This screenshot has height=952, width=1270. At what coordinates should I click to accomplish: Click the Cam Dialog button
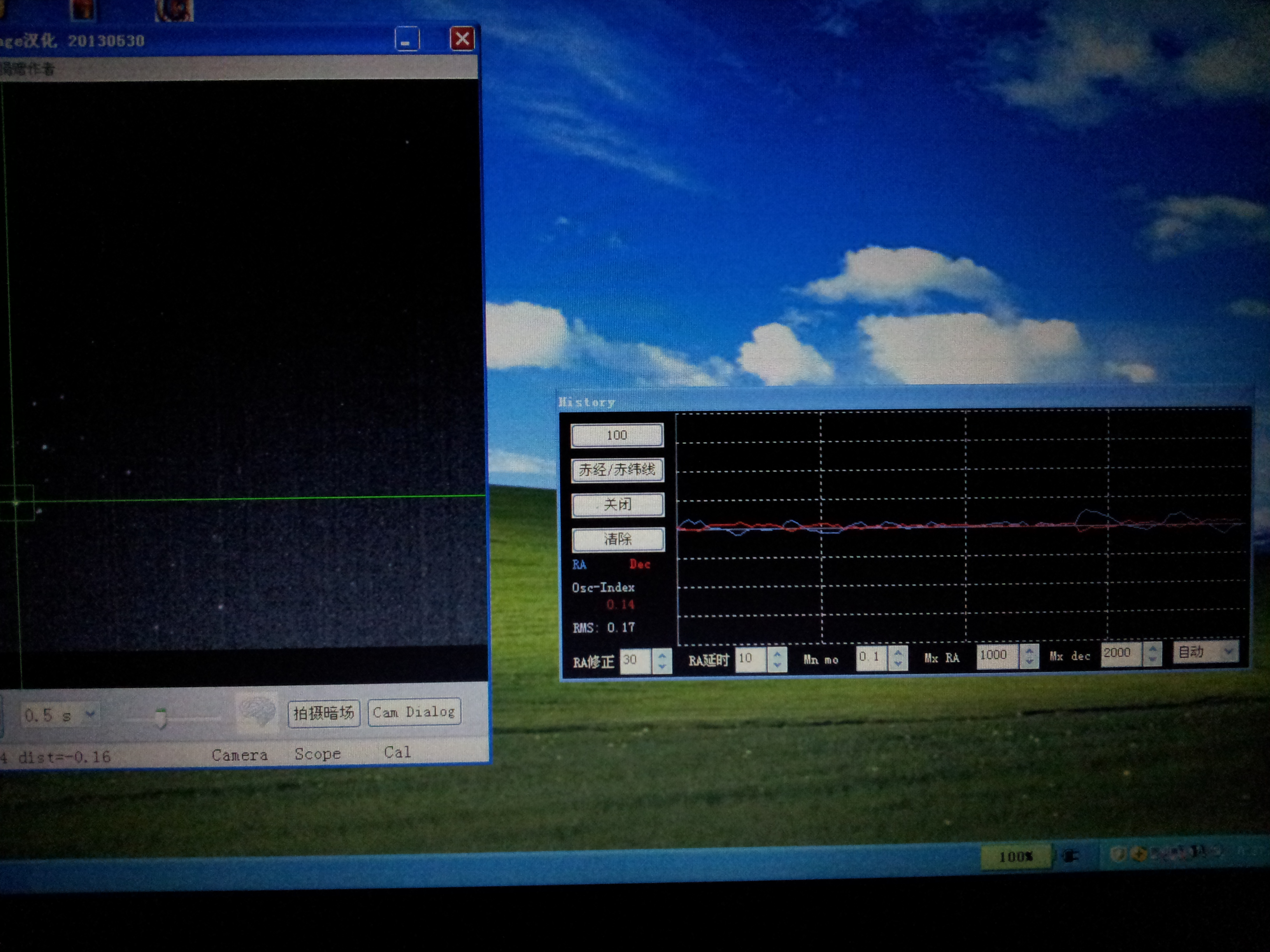tap(414, 712)
